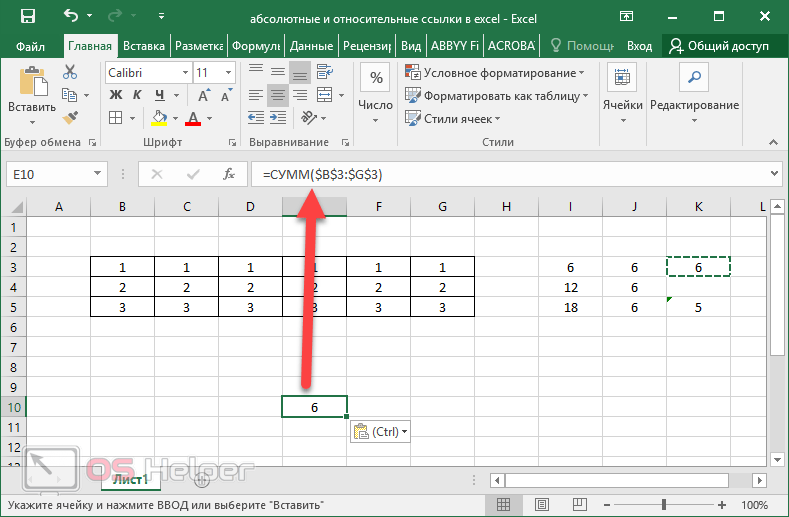This screenshot has height=517, width=789.
Task: Click the Save icon in title bar
Action: click(x=28, y=16)
